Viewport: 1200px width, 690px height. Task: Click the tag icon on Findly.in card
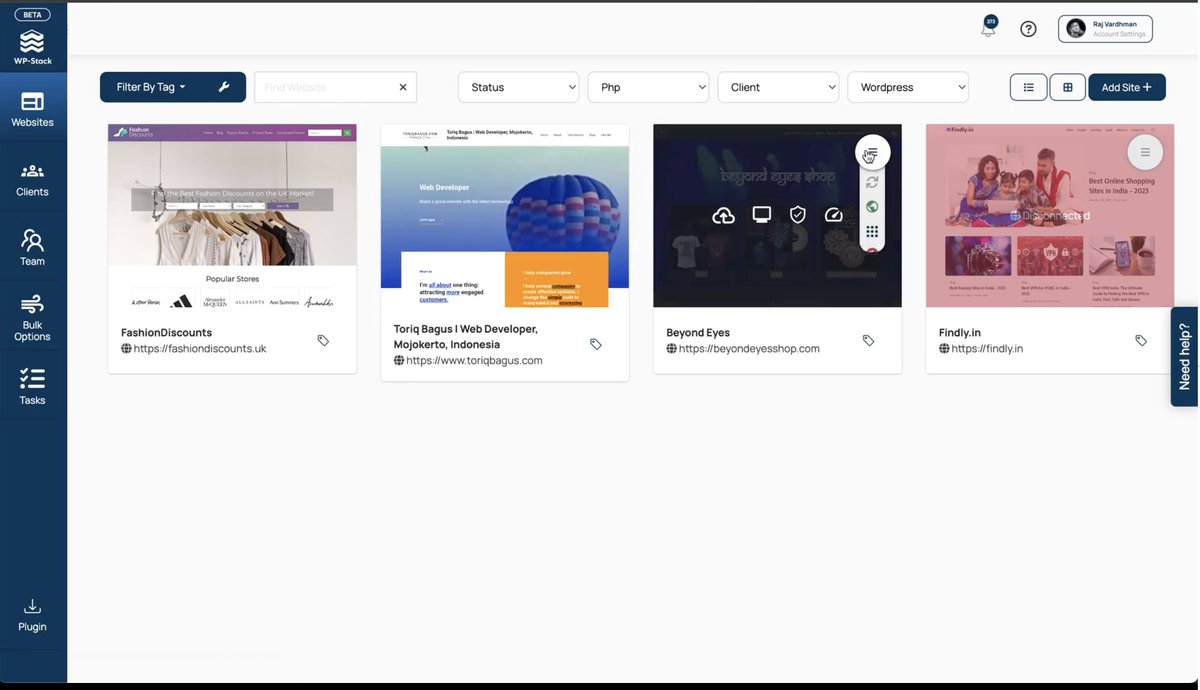(1141, 340)
